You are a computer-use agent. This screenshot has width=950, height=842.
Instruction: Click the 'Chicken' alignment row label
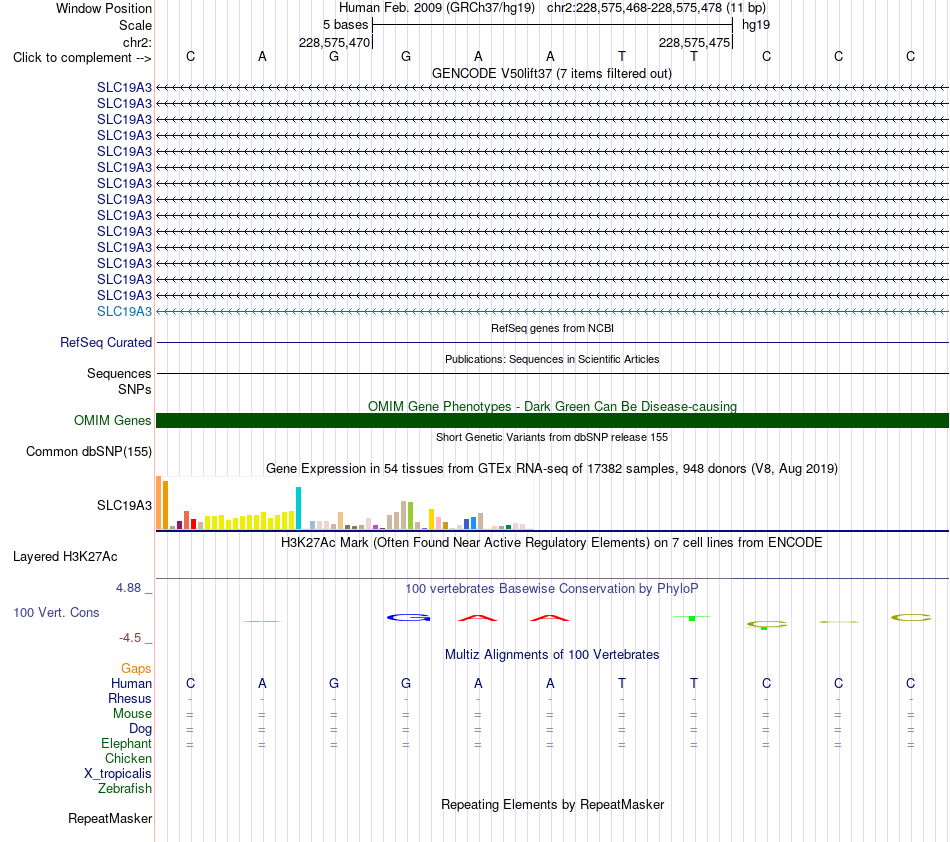pyautogui.click(x=128, y=758)
